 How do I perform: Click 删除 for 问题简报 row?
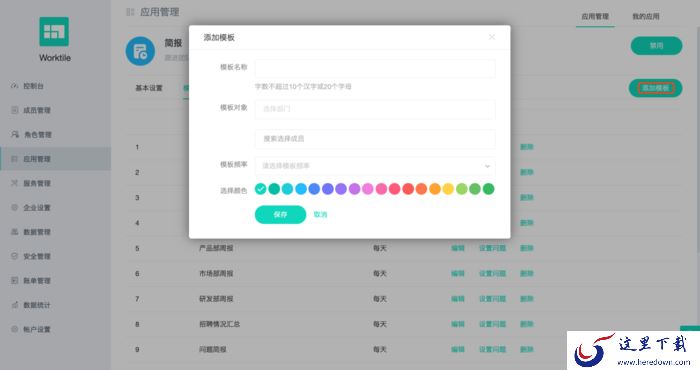(x=527, y=349)
